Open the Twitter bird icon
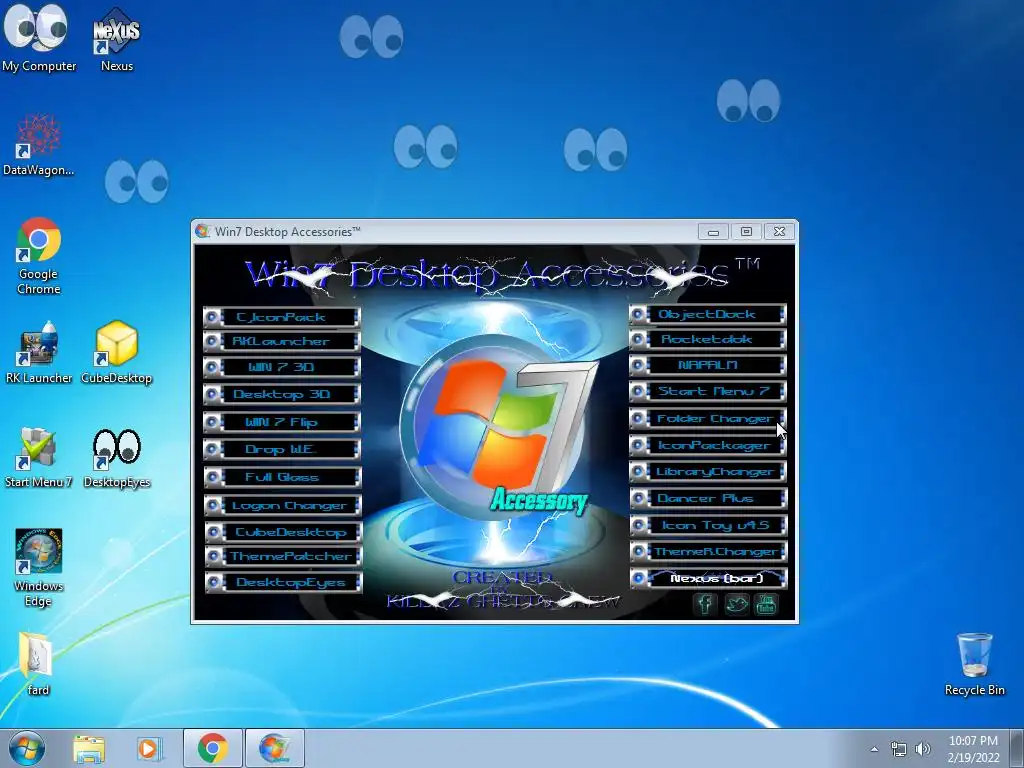1024x768 pixels. point(736,603)
